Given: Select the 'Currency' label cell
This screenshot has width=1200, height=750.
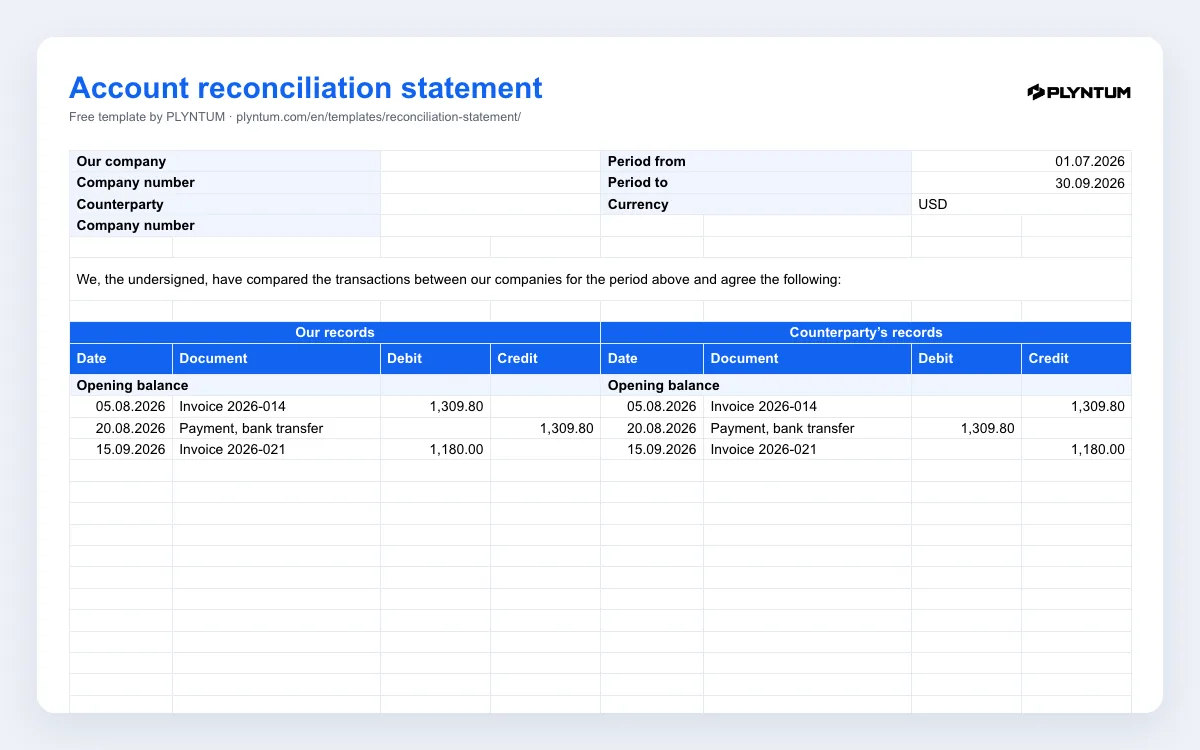Looking at the screenshot, I should point(756,204).
